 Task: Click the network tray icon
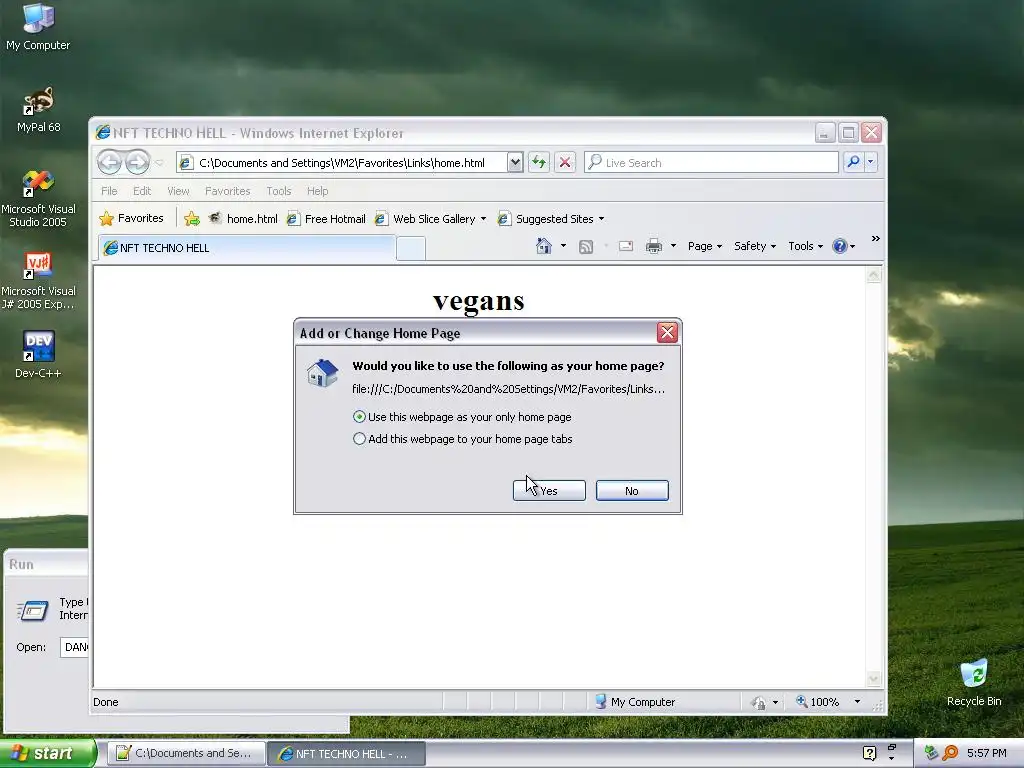click(x=931, y=753)
